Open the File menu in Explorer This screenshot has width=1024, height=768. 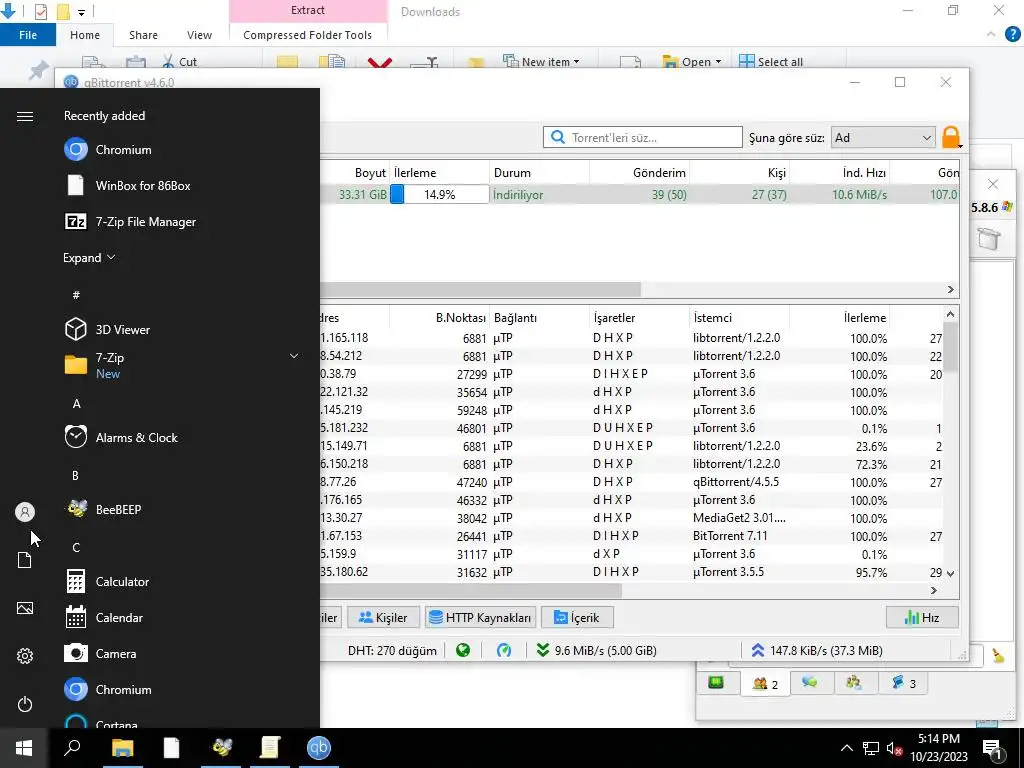point(28,35)
